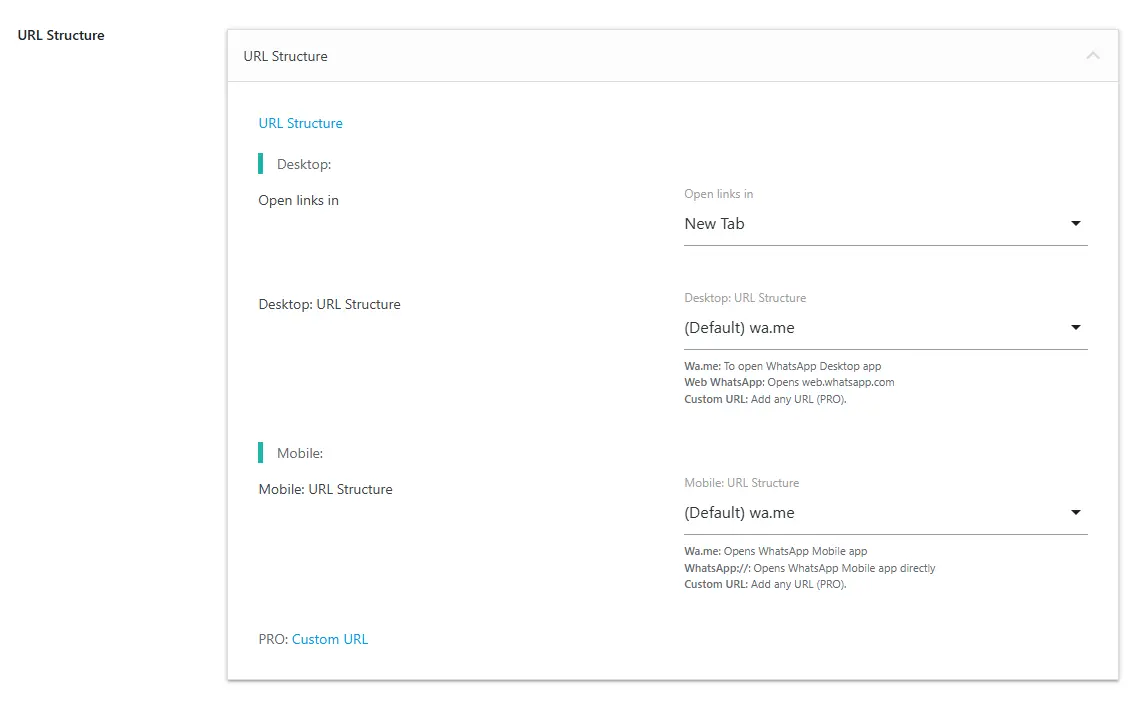The width and height of the screenshot is (1146, 702).
Task: Expand Desktop URL Structure dropdown arrow
Action: (x=1075, y=328)
